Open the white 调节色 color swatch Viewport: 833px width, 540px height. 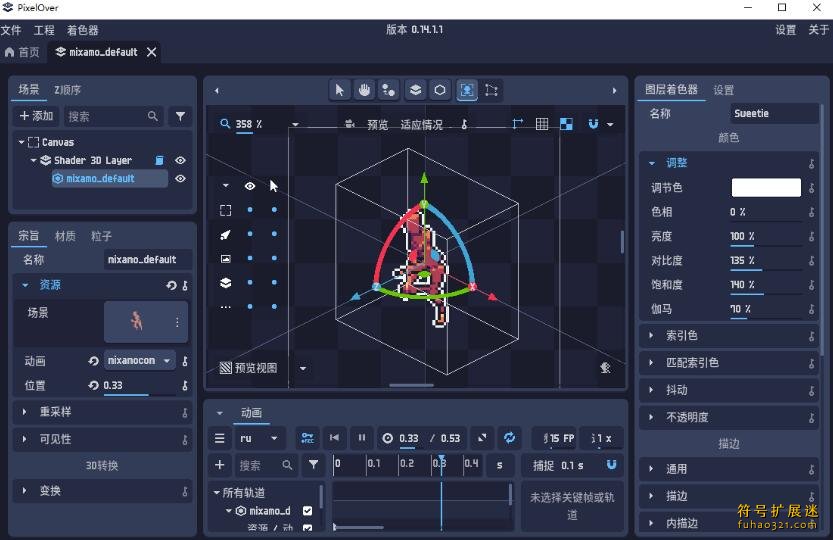tap(766, 187)
